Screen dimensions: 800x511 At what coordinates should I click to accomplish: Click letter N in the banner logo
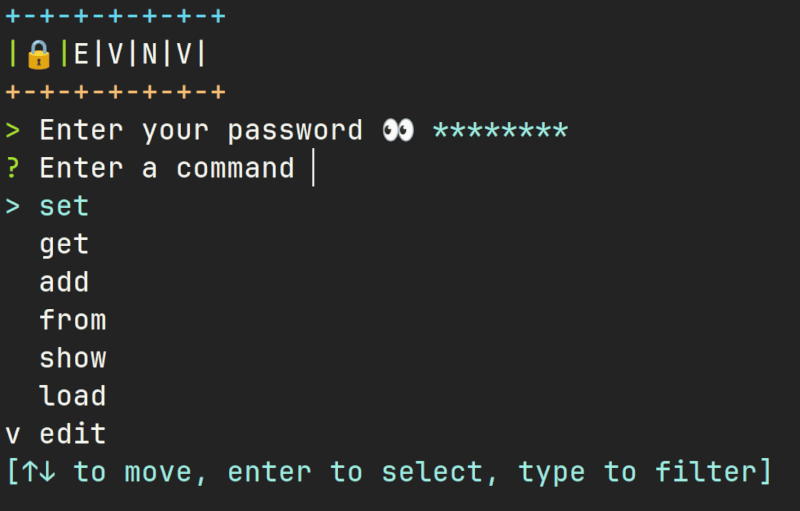[x=149, y=54]
